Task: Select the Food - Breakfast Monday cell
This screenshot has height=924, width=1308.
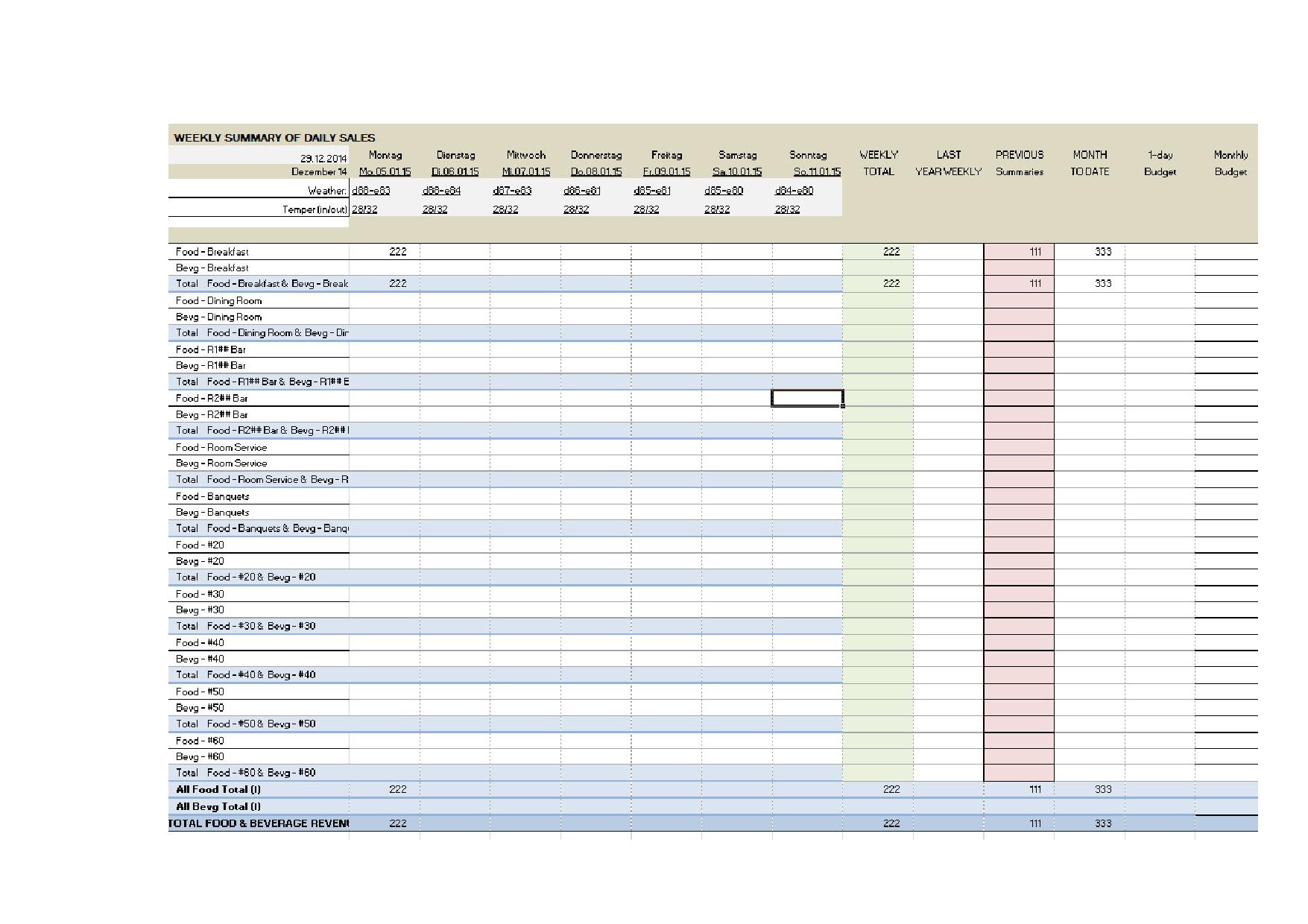Action: 385,252
